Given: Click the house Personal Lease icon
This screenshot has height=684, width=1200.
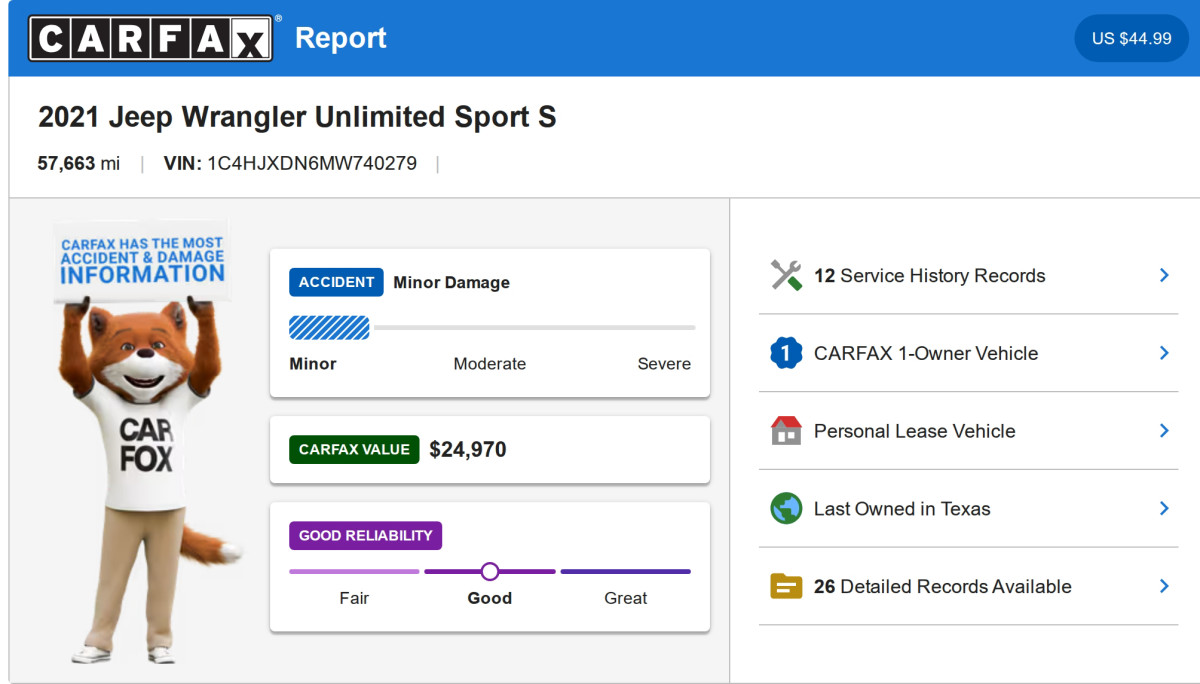Looking at the screenshot, I should [x=786, y=431].
